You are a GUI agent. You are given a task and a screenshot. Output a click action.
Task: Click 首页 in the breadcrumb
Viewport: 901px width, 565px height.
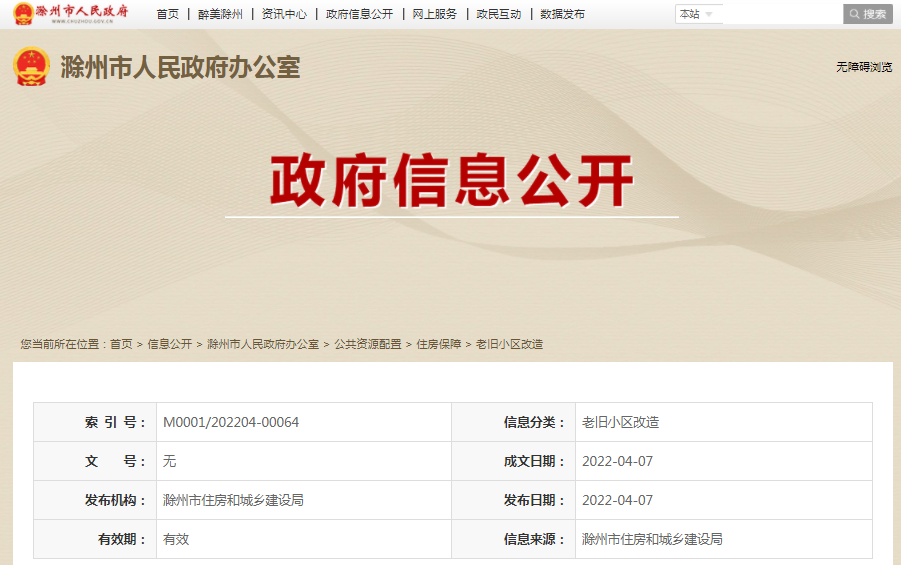click(x=121, y=344)
